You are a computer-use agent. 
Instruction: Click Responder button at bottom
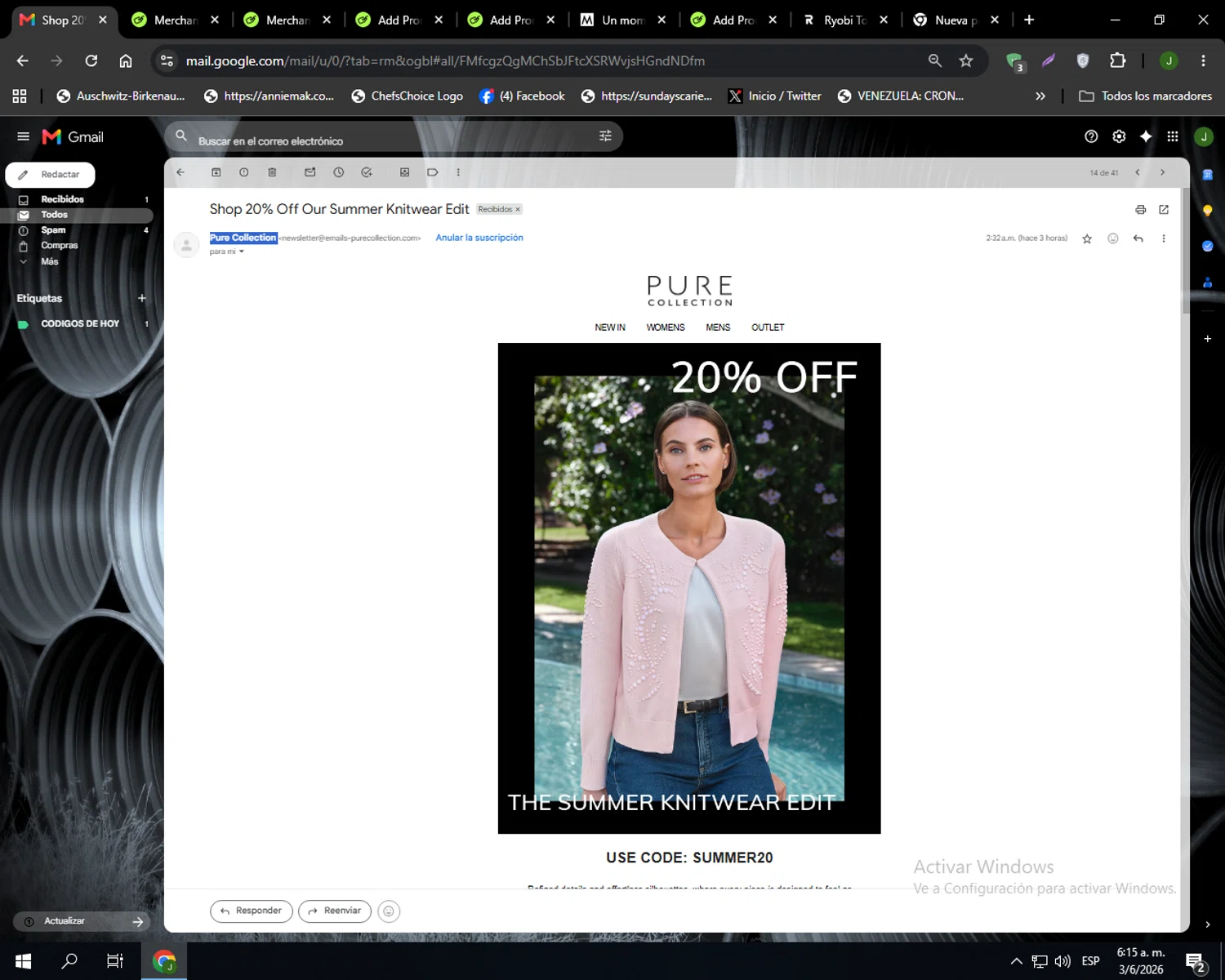(x=252, y=911)
